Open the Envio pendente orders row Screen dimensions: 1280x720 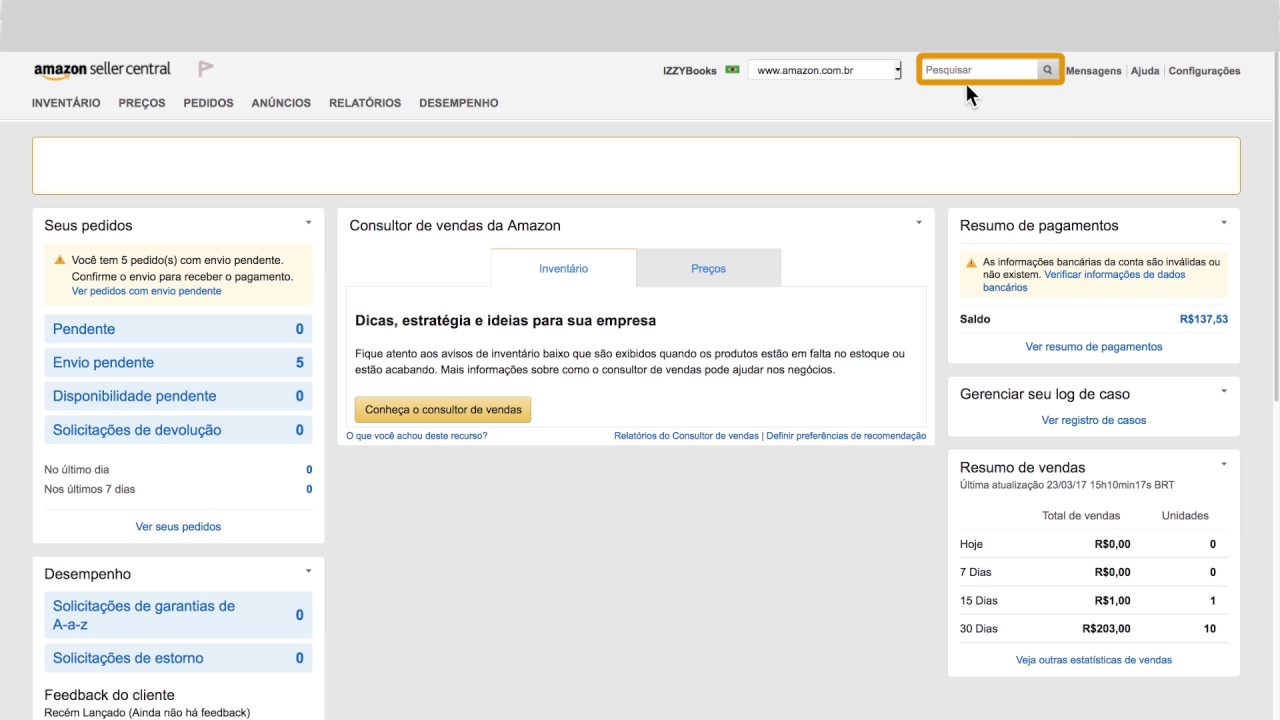(178, 362)
